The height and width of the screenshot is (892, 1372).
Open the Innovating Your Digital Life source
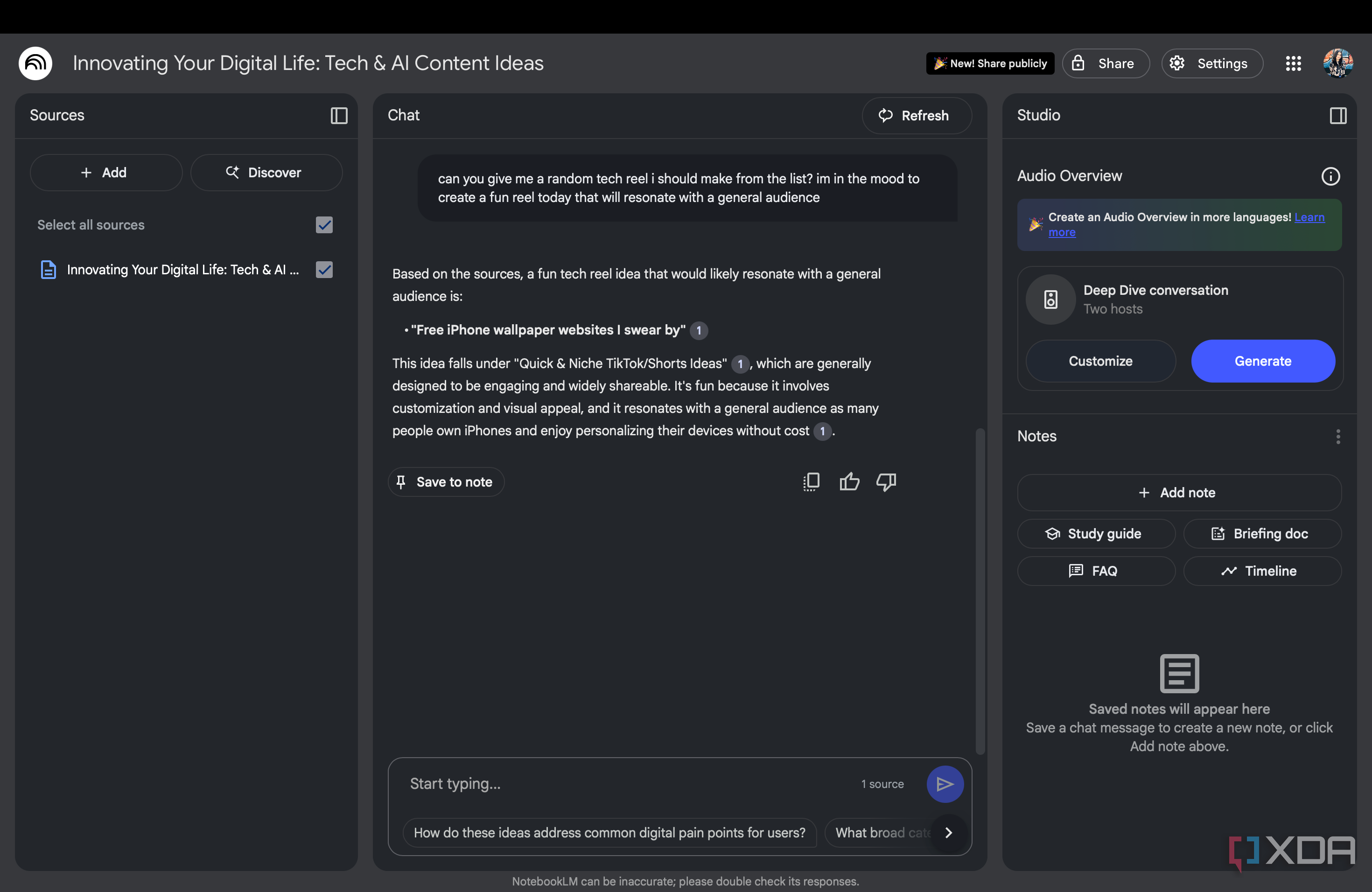(183, 270)
